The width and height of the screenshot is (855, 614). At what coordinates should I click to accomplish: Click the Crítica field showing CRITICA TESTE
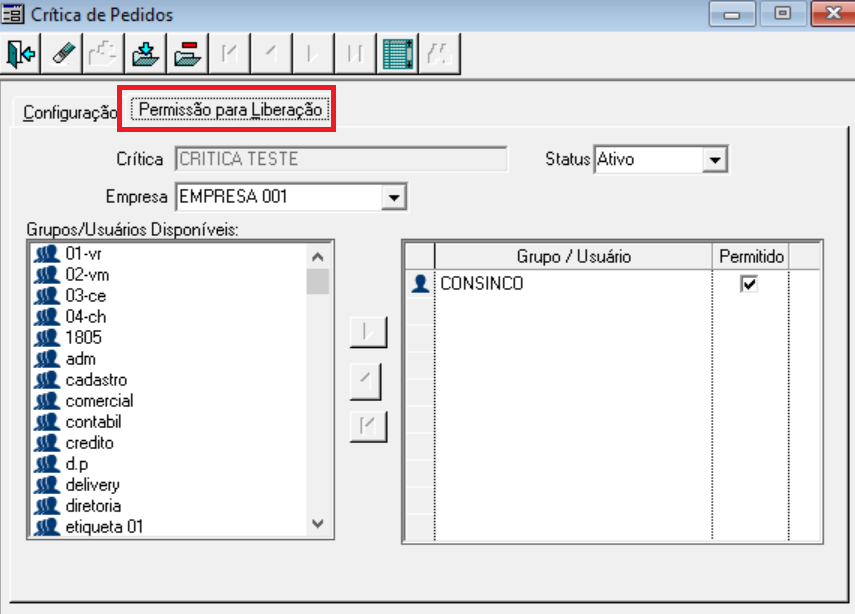(x=341, y=159)
